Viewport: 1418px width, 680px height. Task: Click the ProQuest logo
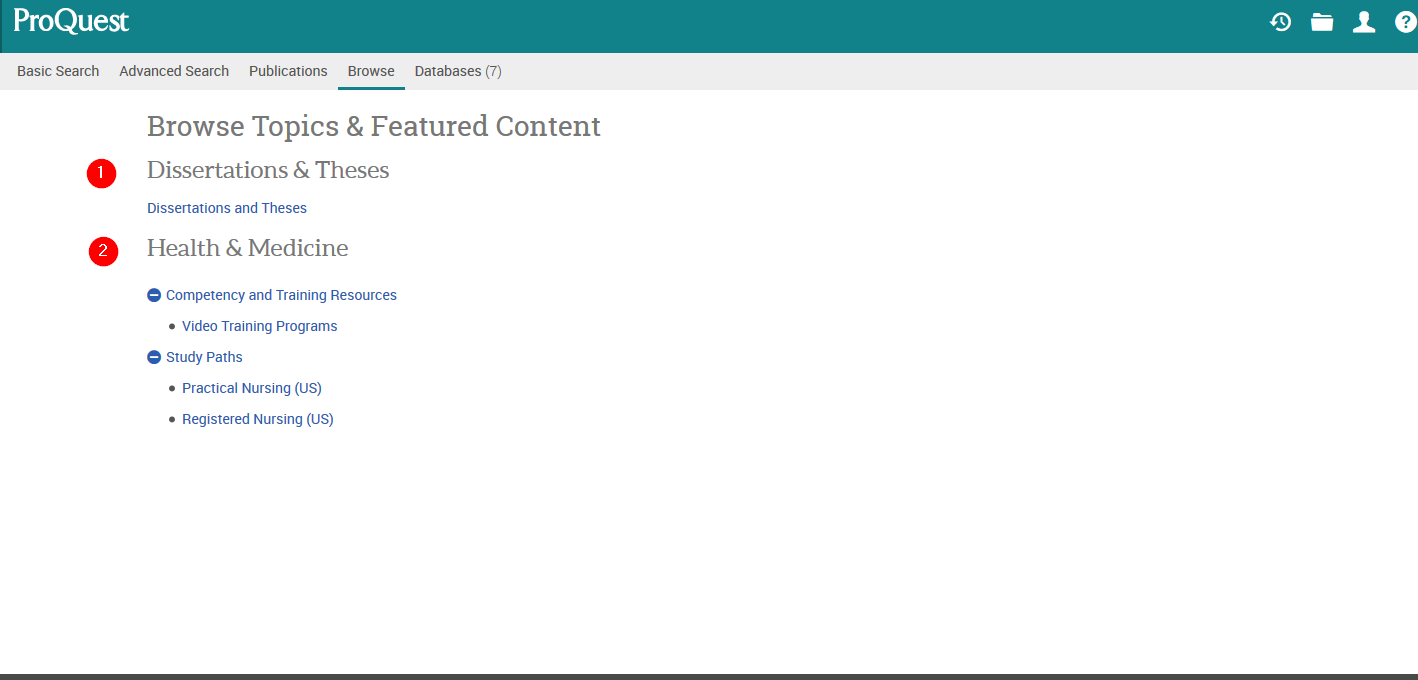(71, 22)
